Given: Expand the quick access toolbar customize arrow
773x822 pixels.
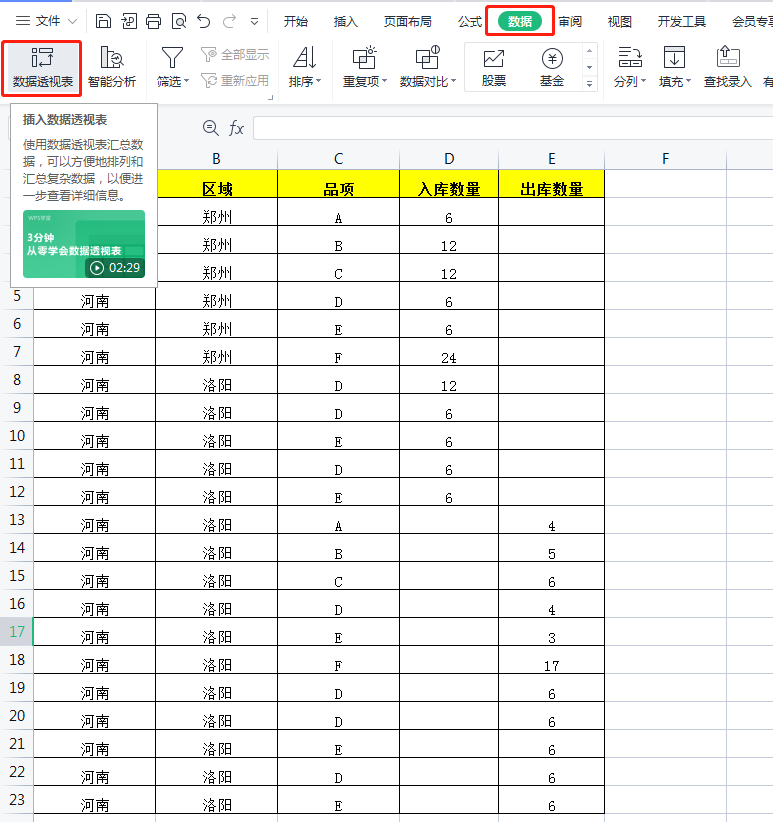Looking at the screenshot, I should tap(254, 22).
